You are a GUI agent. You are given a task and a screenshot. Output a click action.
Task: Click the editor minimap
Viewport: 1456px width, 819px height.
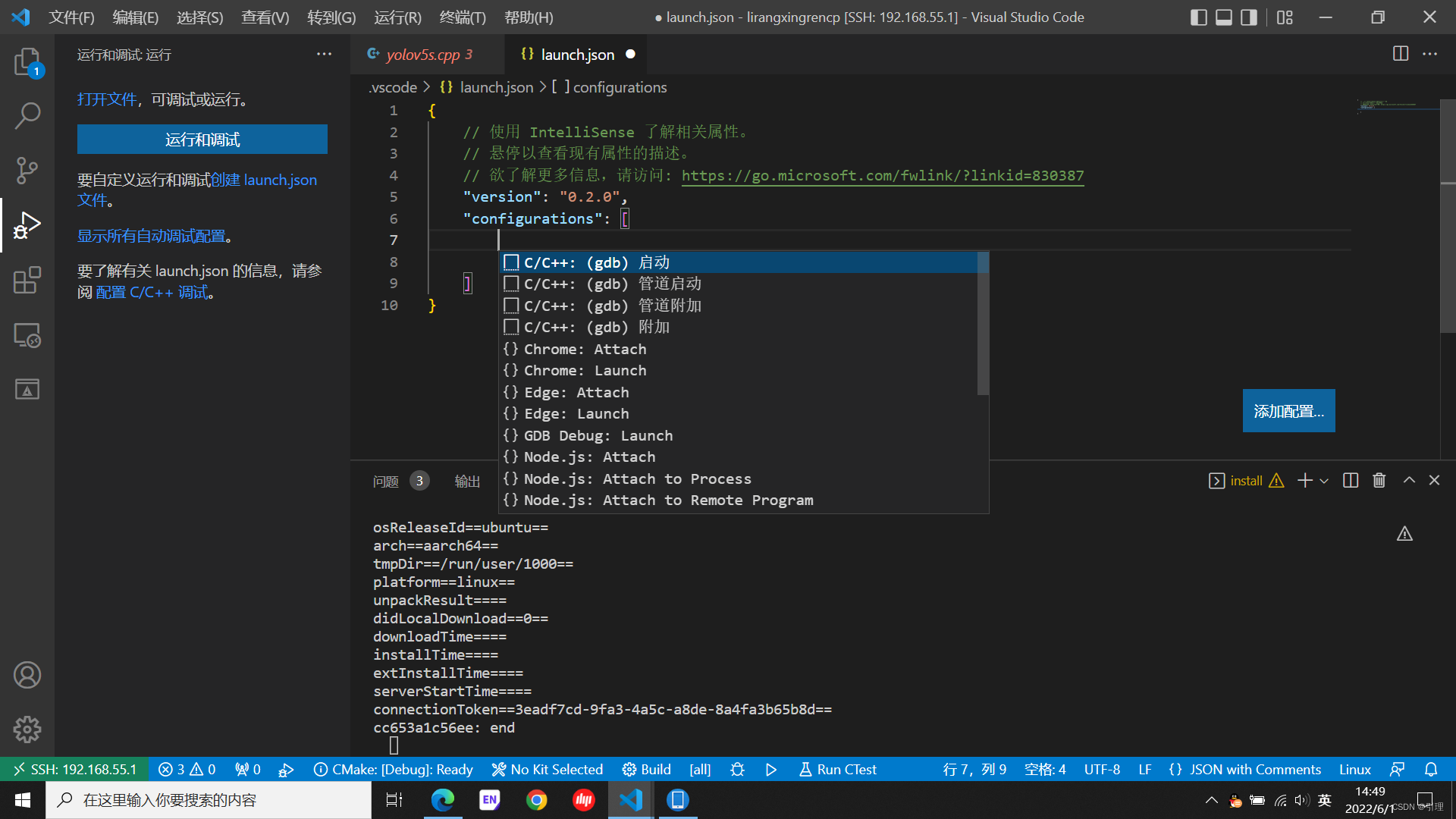pyautogui.click(x=1398, y=106)
